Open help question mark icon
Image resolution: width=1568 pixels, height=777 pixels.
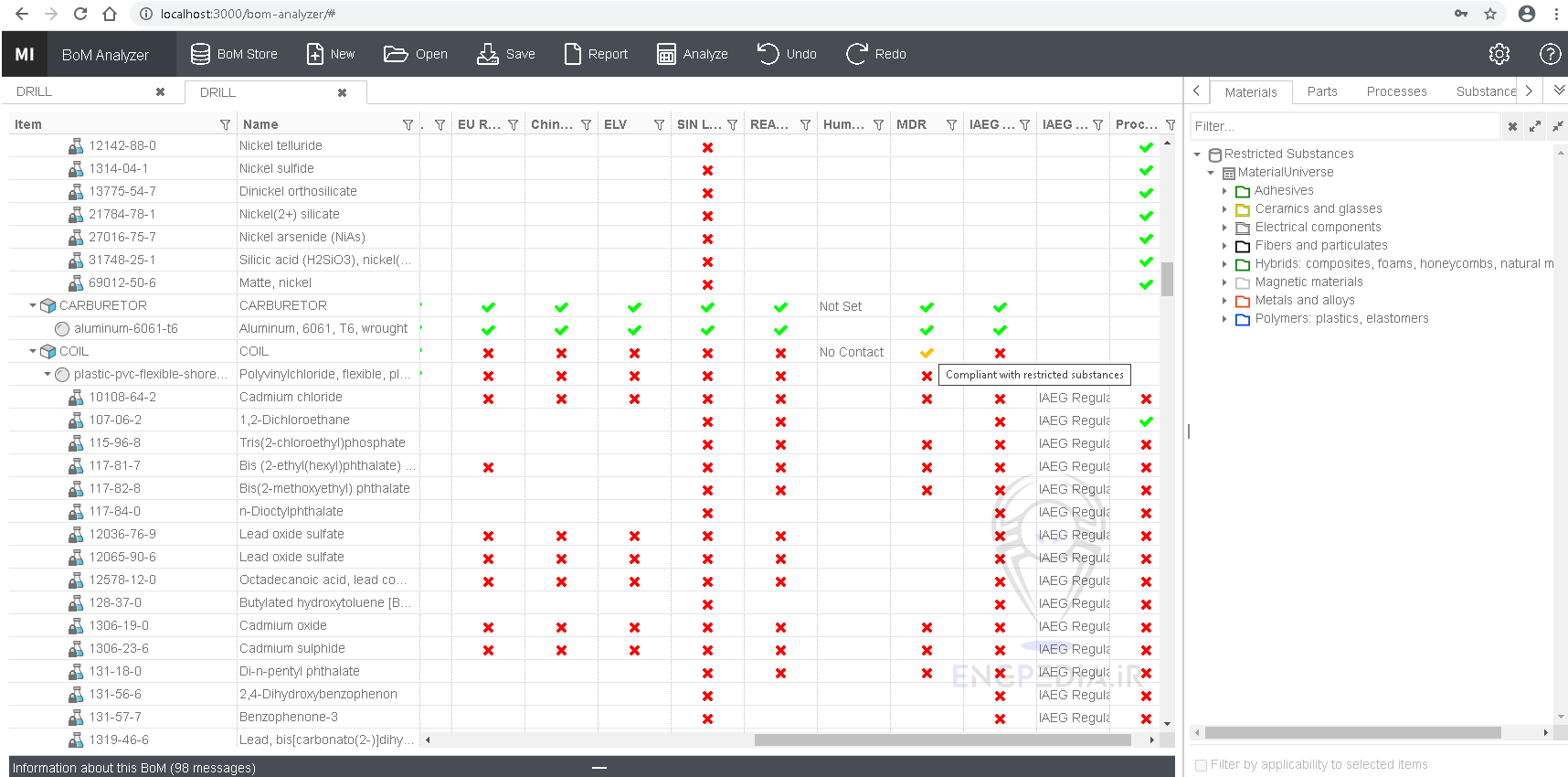(x=1550, y=54)
